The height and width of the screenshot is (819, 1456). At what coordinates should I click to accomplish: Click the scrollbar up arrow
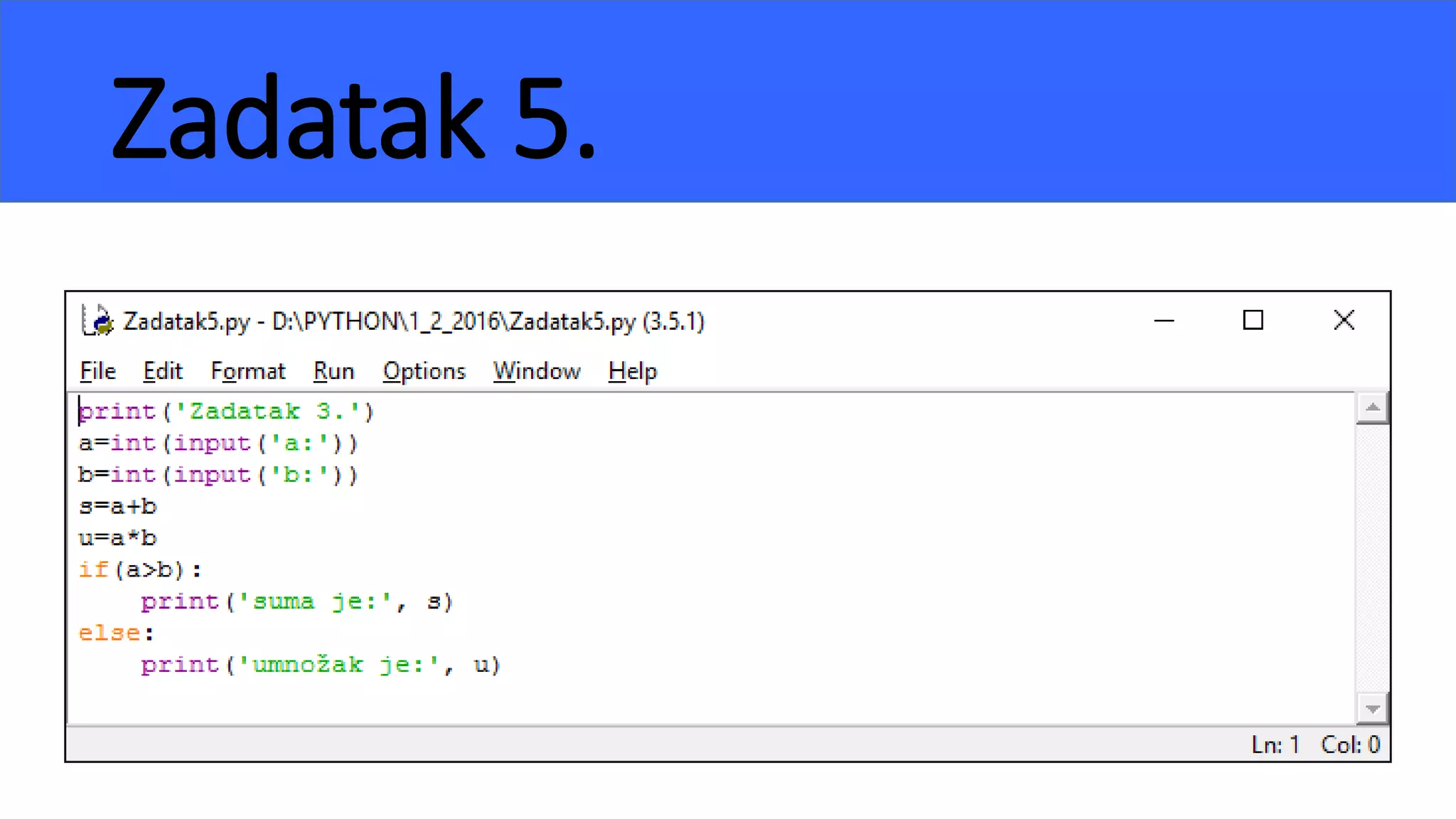click(1372, 408)
